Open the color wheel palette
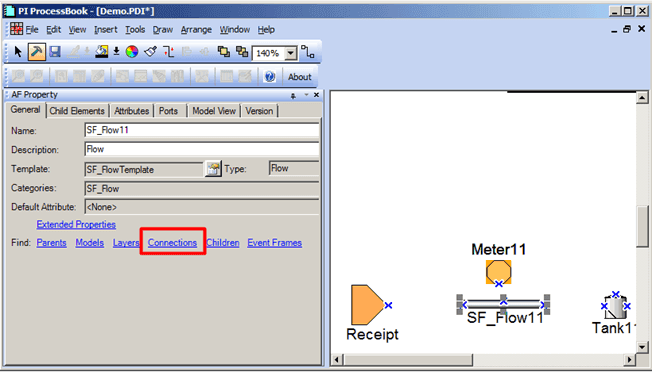This screenshot has height=372, width=652. 132,52
